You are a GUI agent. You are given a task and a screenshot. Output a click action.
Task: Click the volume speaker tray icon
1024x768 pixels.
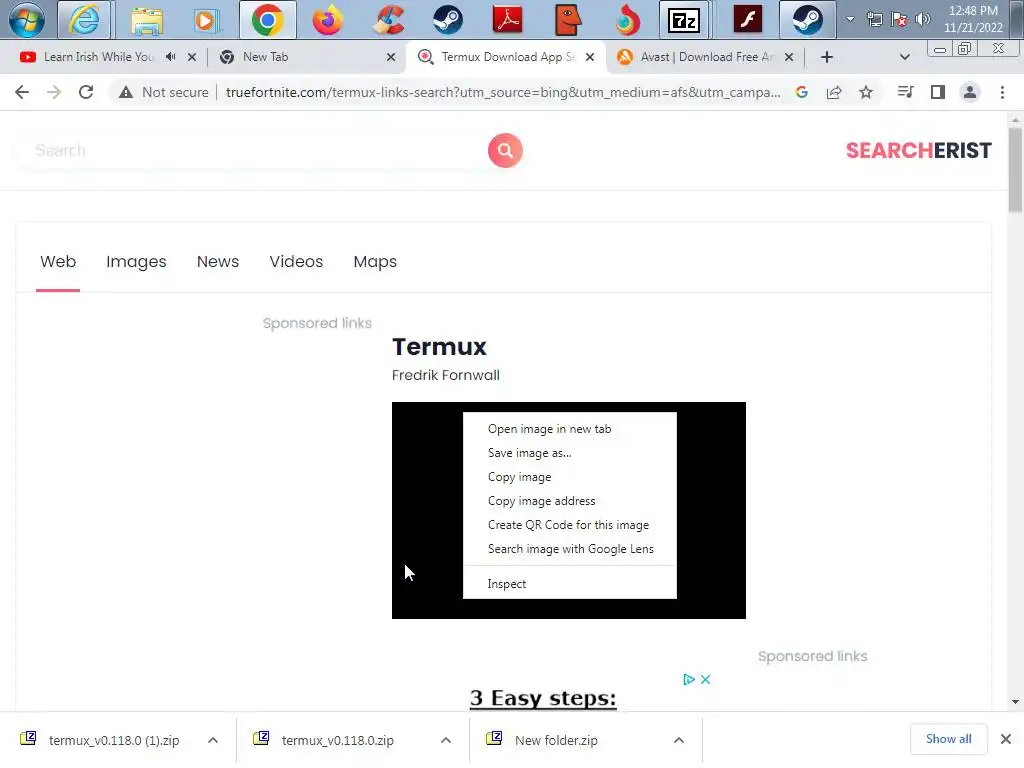tap(923, 19)
